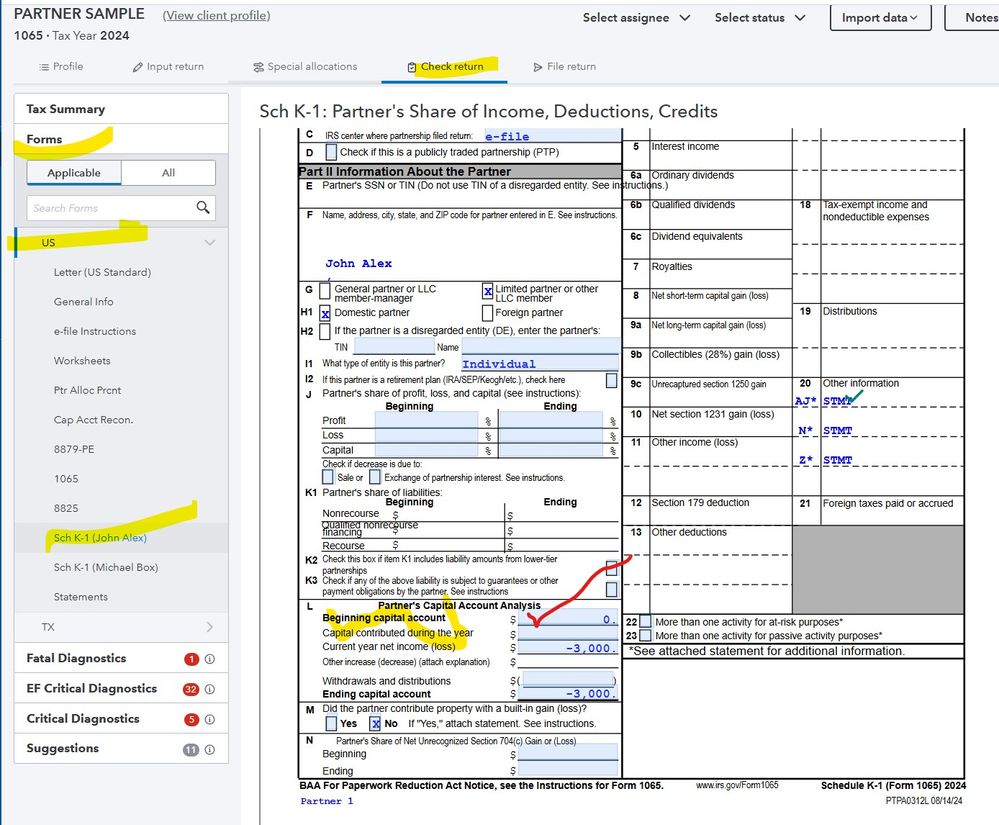Click info icon next to Fatal Diagnostics
Viewport: 999px width, 825px height.
pyautogui.click(x=210, y=659)
